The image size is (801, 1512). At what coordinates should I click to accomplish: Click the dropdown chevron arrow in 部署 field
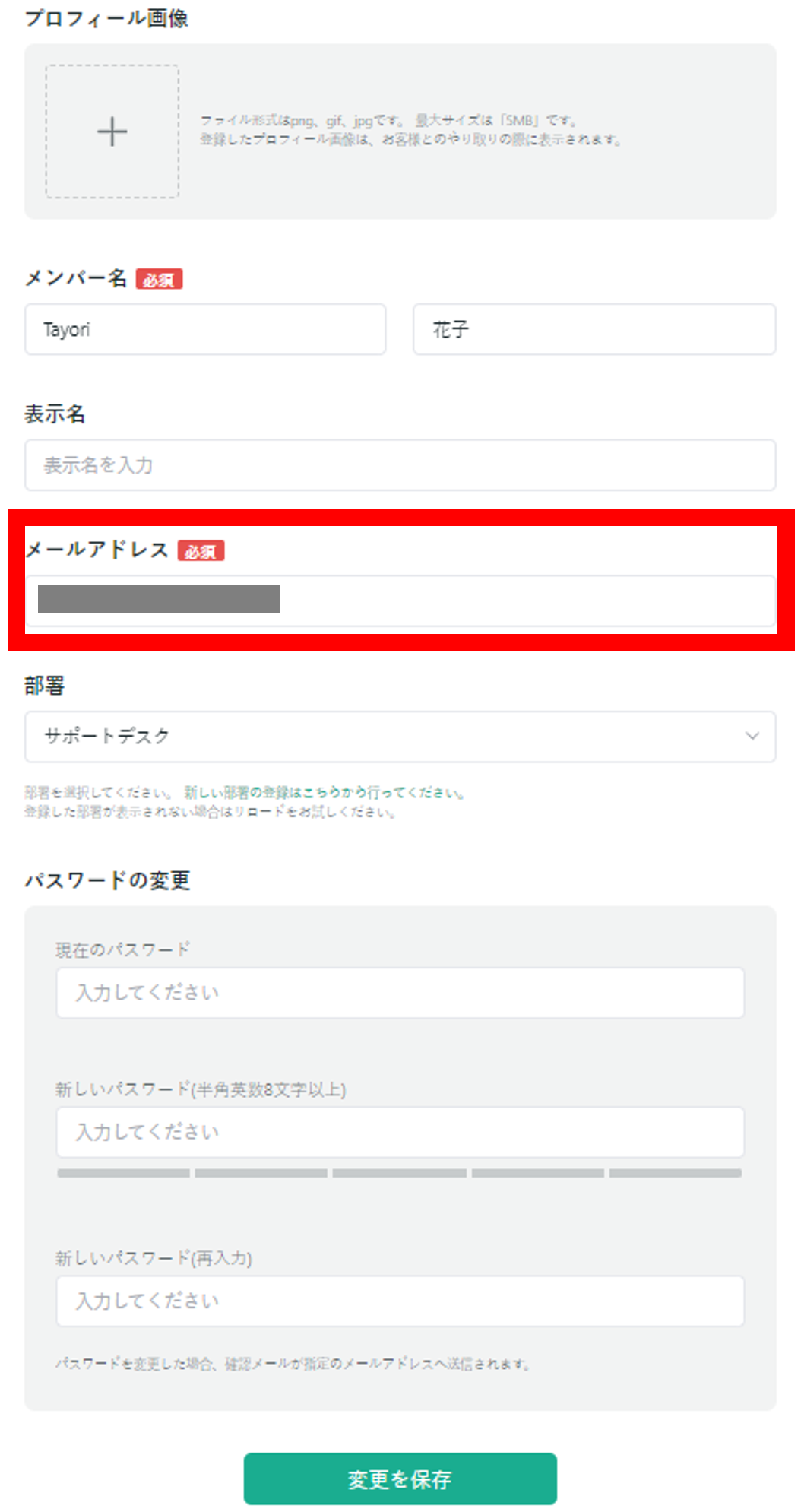point(752,736)
